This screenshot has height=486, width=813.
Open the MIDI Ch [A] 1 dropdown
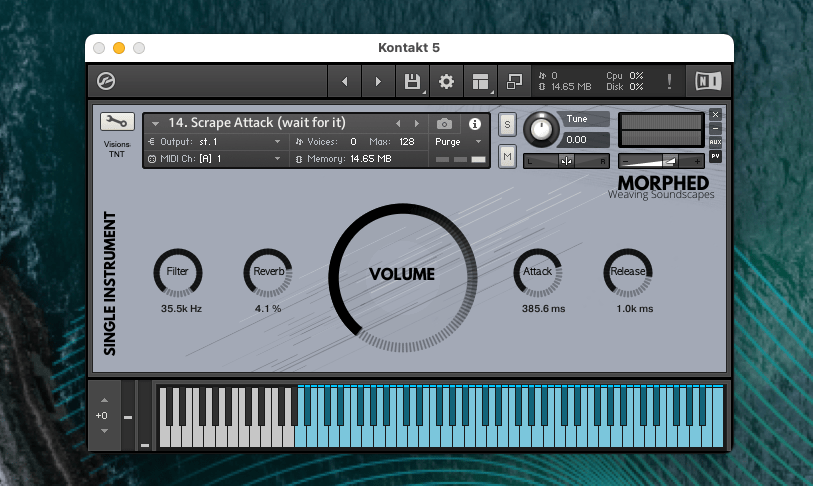click(x=215, y=159)
